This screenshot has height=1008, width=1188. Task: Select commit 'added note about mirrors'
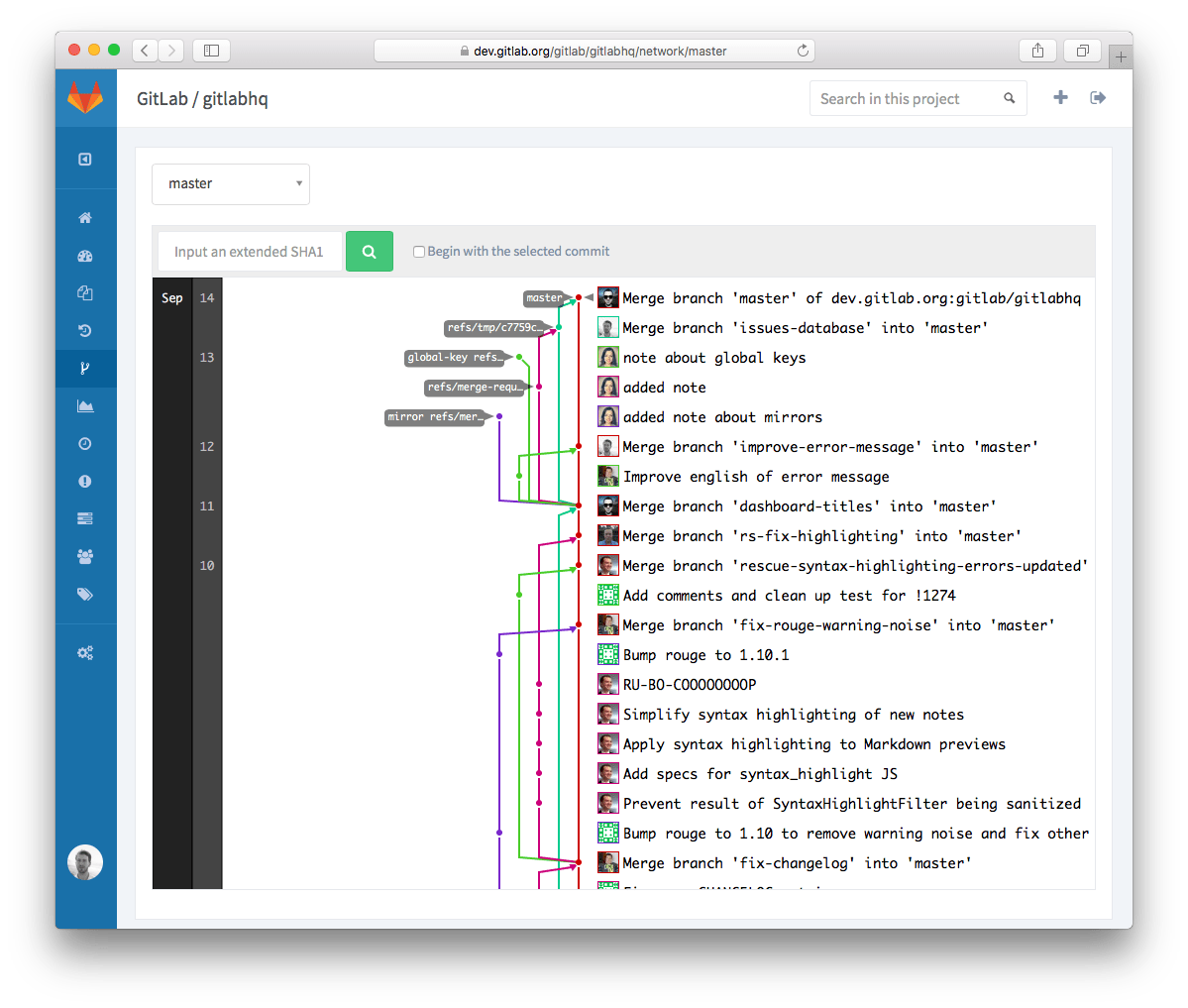(x=722, y=417)
